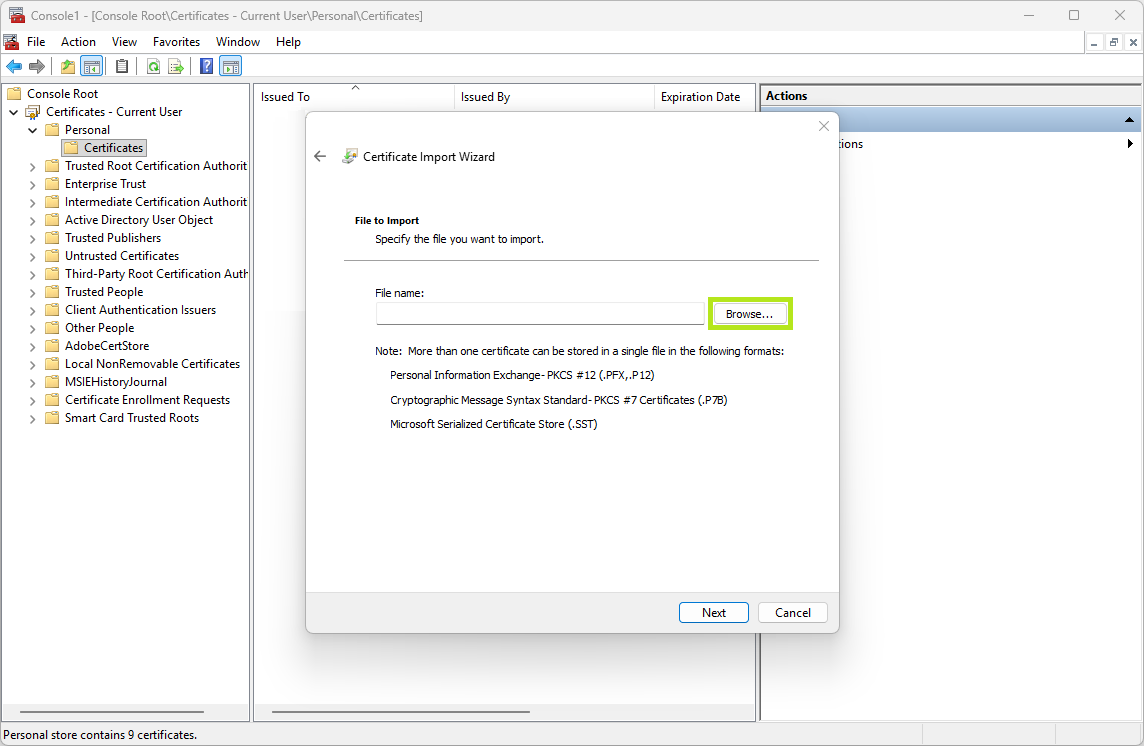Viewport: 1144px width, 746px height.
Task: Restore the inner MDI child window
Action: [x=1113, y=42]
